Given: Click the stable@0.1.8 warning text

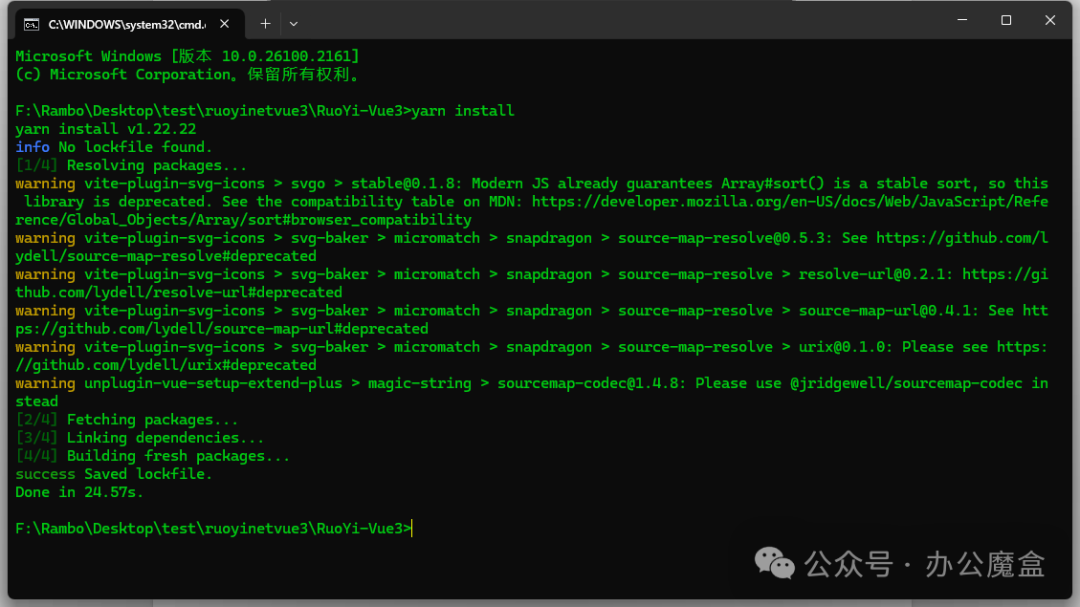Looking at the screenshot, I should pyautogui.click(x=406, y=183).
